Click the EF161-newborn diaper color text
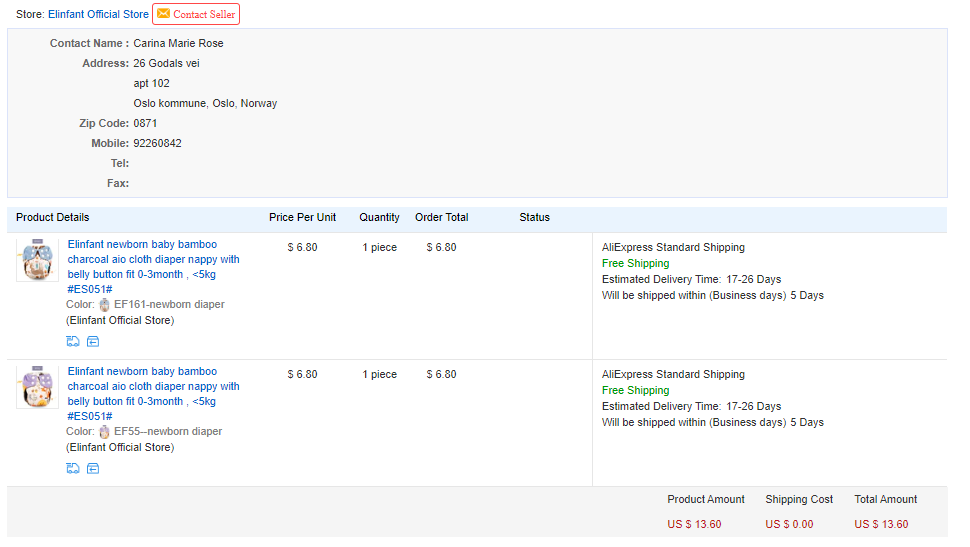970x547 pixels. (169, 304)
